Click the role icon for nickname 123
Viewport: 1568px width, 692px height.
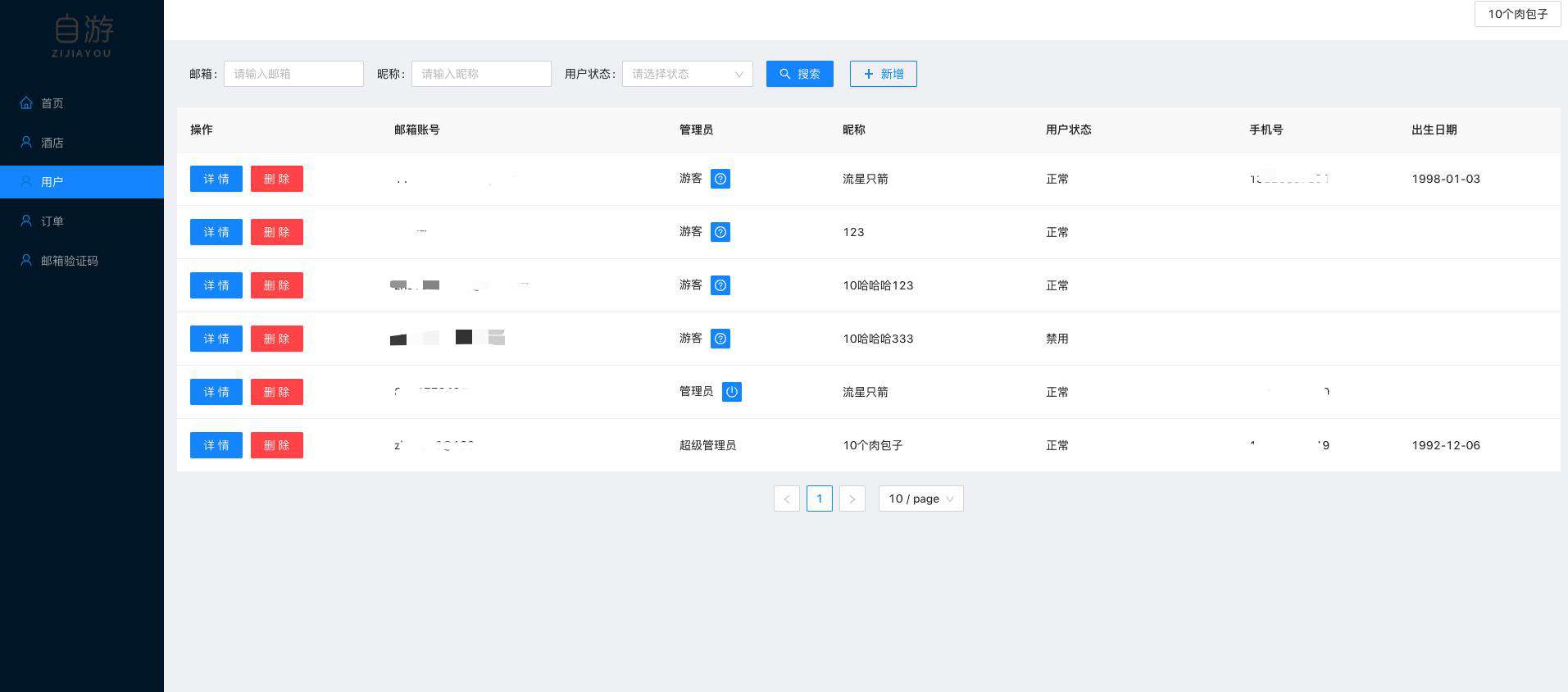click(720, 232)
